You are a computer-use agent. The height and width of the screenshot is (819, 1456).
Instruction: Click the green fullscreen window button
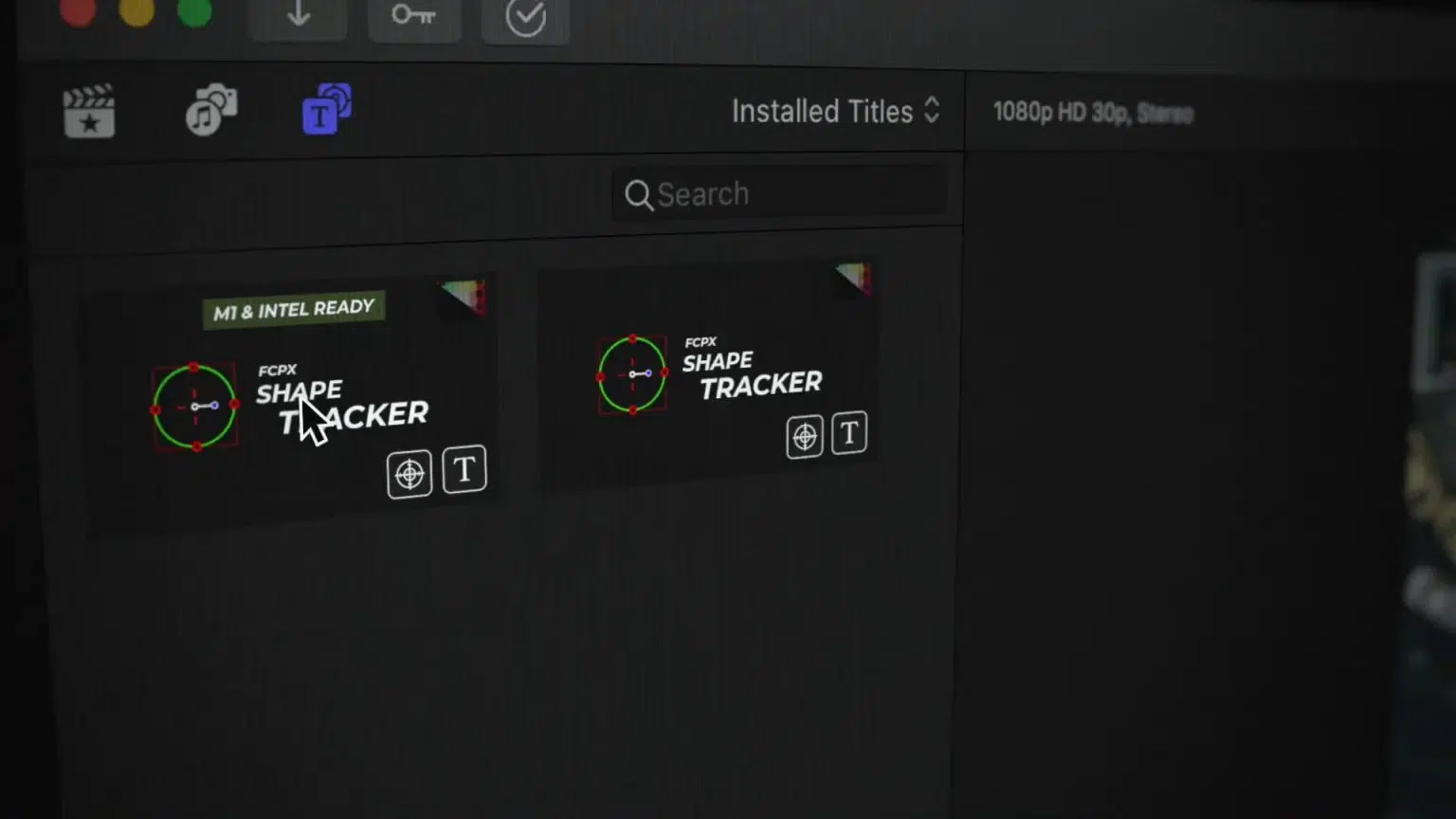[x=194, y=12]
